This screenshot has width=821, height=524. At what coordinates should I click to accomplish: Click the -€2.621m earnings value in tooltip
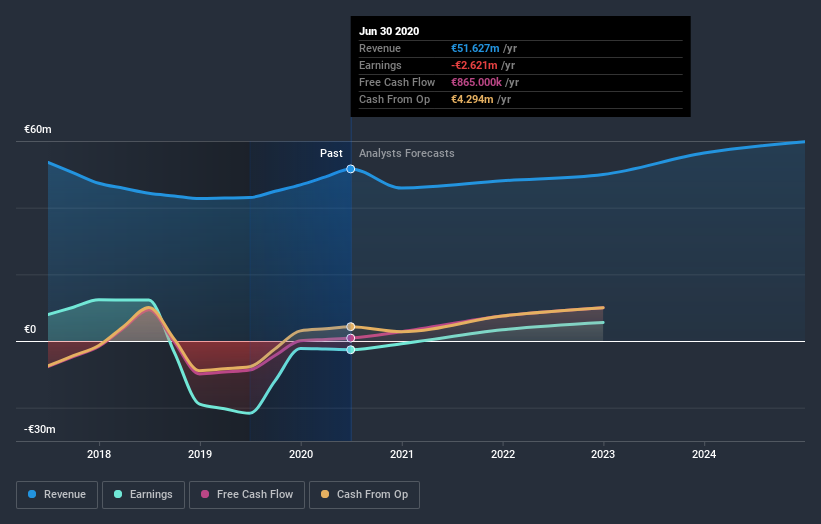(x=474, y=65)
